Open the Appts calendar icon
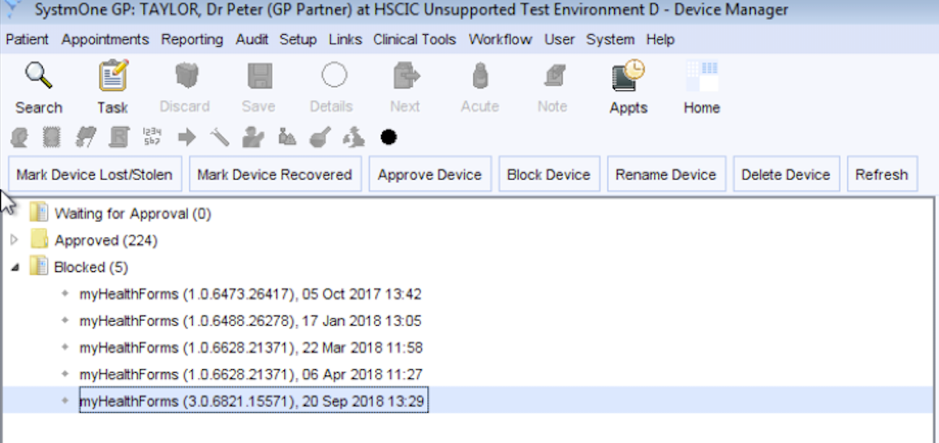Viewport: 939px width, 443px height. pyautogui.click(x=628, y=75)
